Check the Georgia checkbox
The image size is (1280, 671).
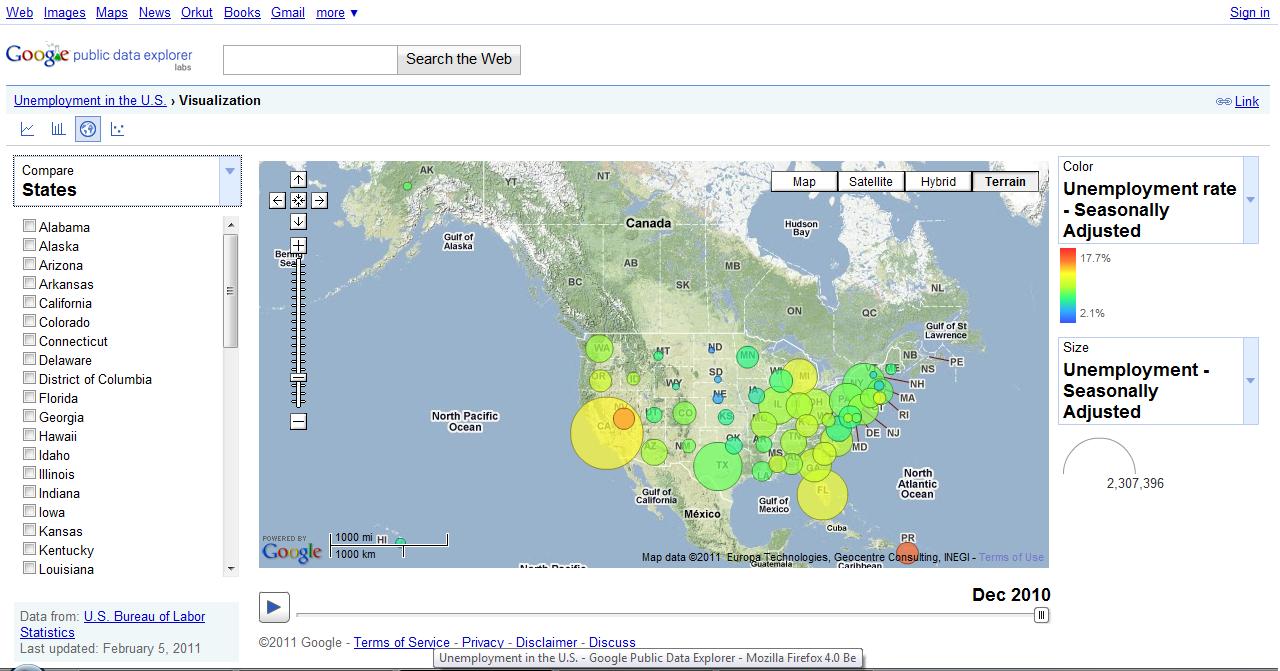[x=30, y=416]
